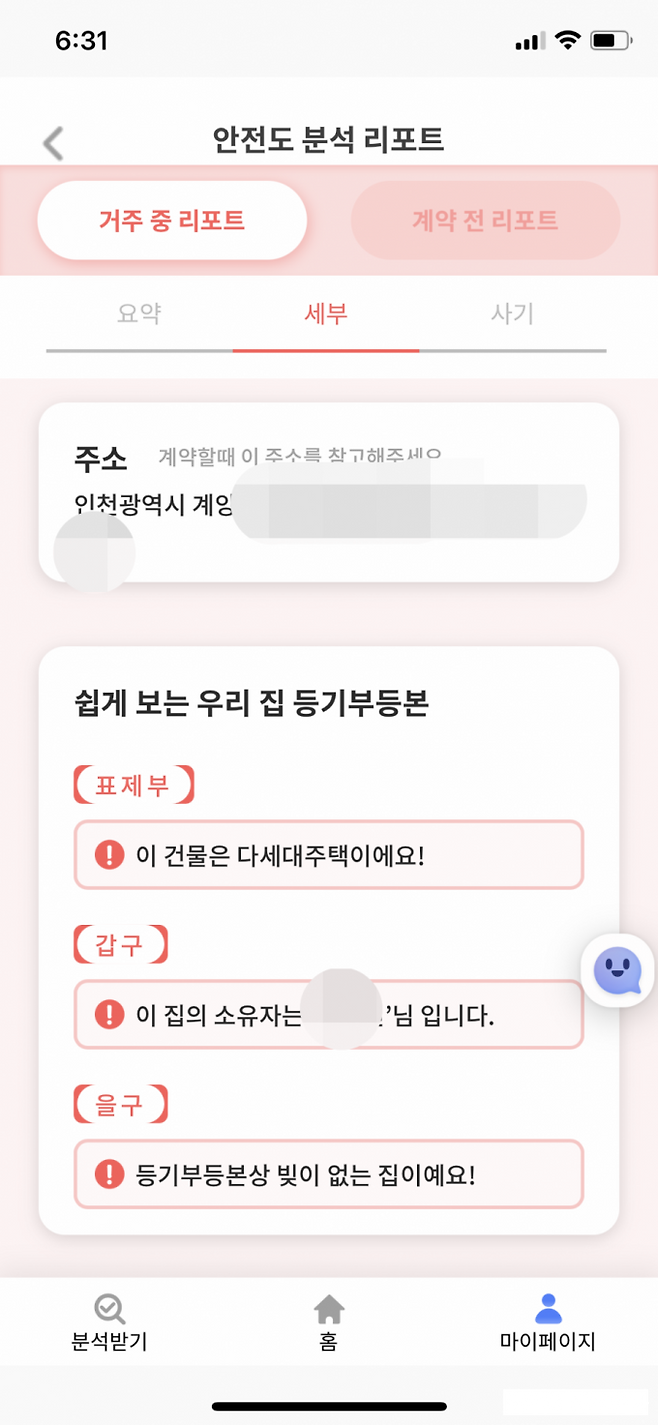Tap the address card showing 인천광역시
Image resolution: width=658 pixels, height=1425 pixels.
pos(328,490)
